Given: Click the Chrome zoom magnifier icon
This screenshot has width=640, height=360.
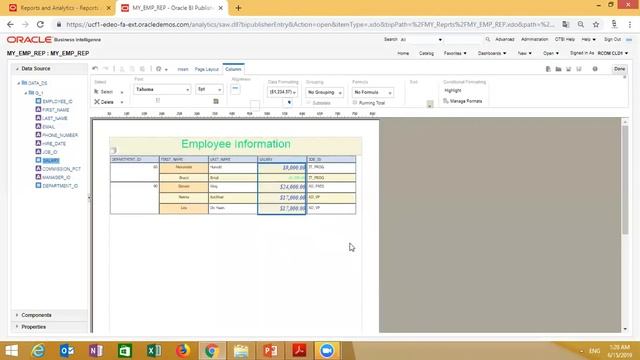Looking at the screenshot, I should click(x=581, y=24).
